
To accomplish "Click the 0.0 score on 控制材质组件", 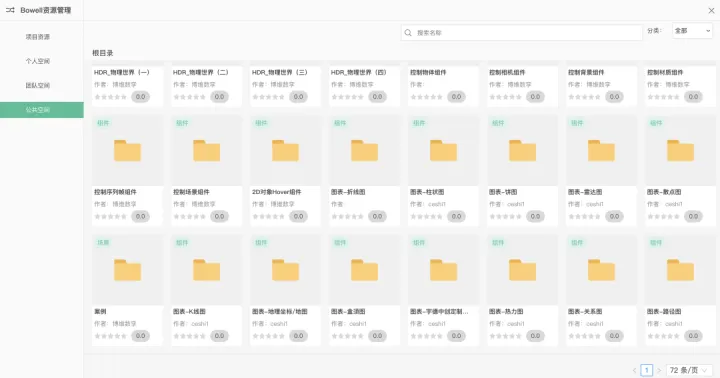I will click(693, 97).
